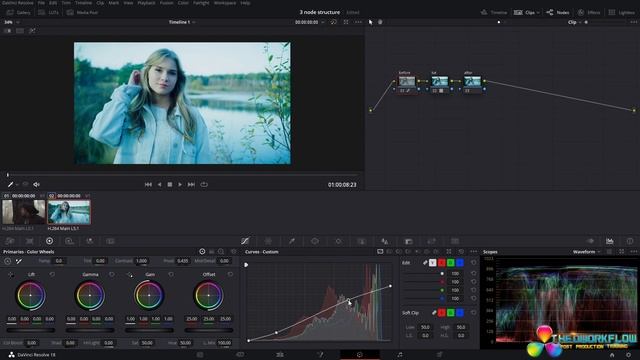Open the Color menu
This screenshot has height=360, width=640.
pos(183,3)
